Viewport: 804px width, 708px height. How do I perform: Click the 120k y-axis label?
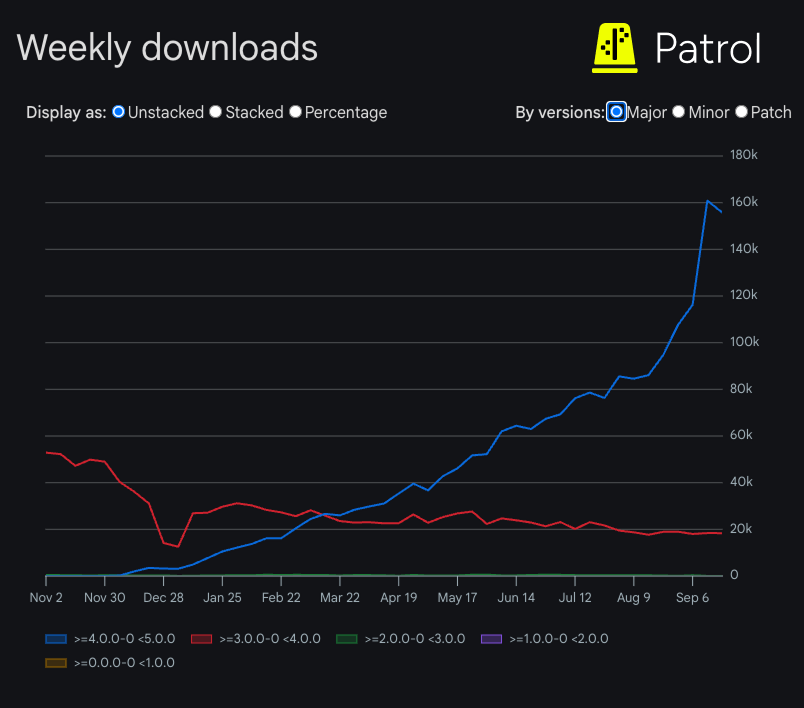point(743,295)
